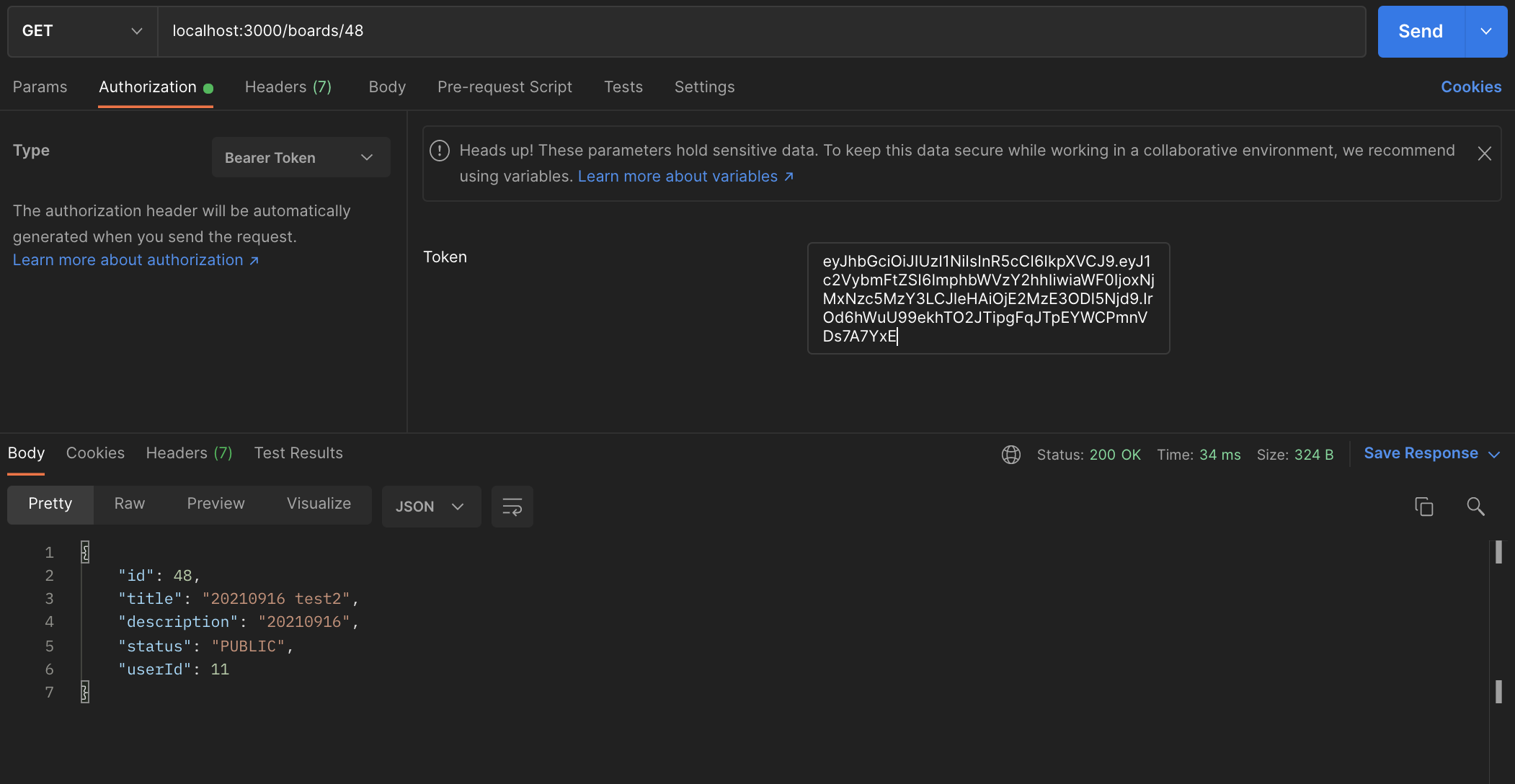Open search in response body
Viewport: 1515px width, 784px height.
pyautogui.click(x=1475, y=507)
